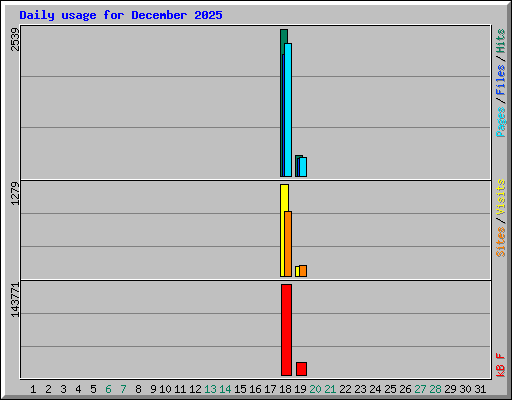Click day 25 on the x-axis

[390, 389]
